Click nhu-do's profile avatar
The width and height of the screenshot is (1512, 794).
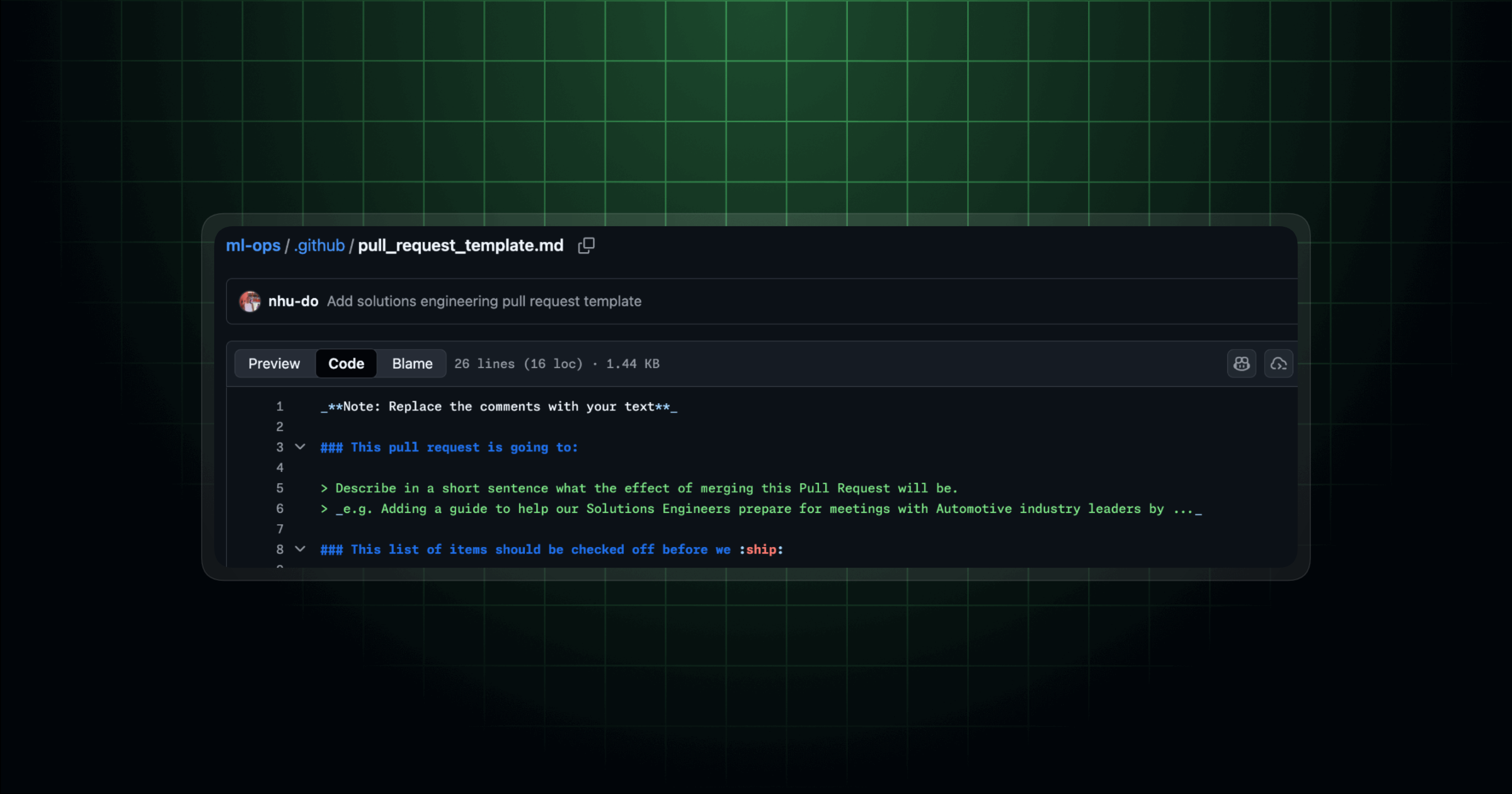249,301
